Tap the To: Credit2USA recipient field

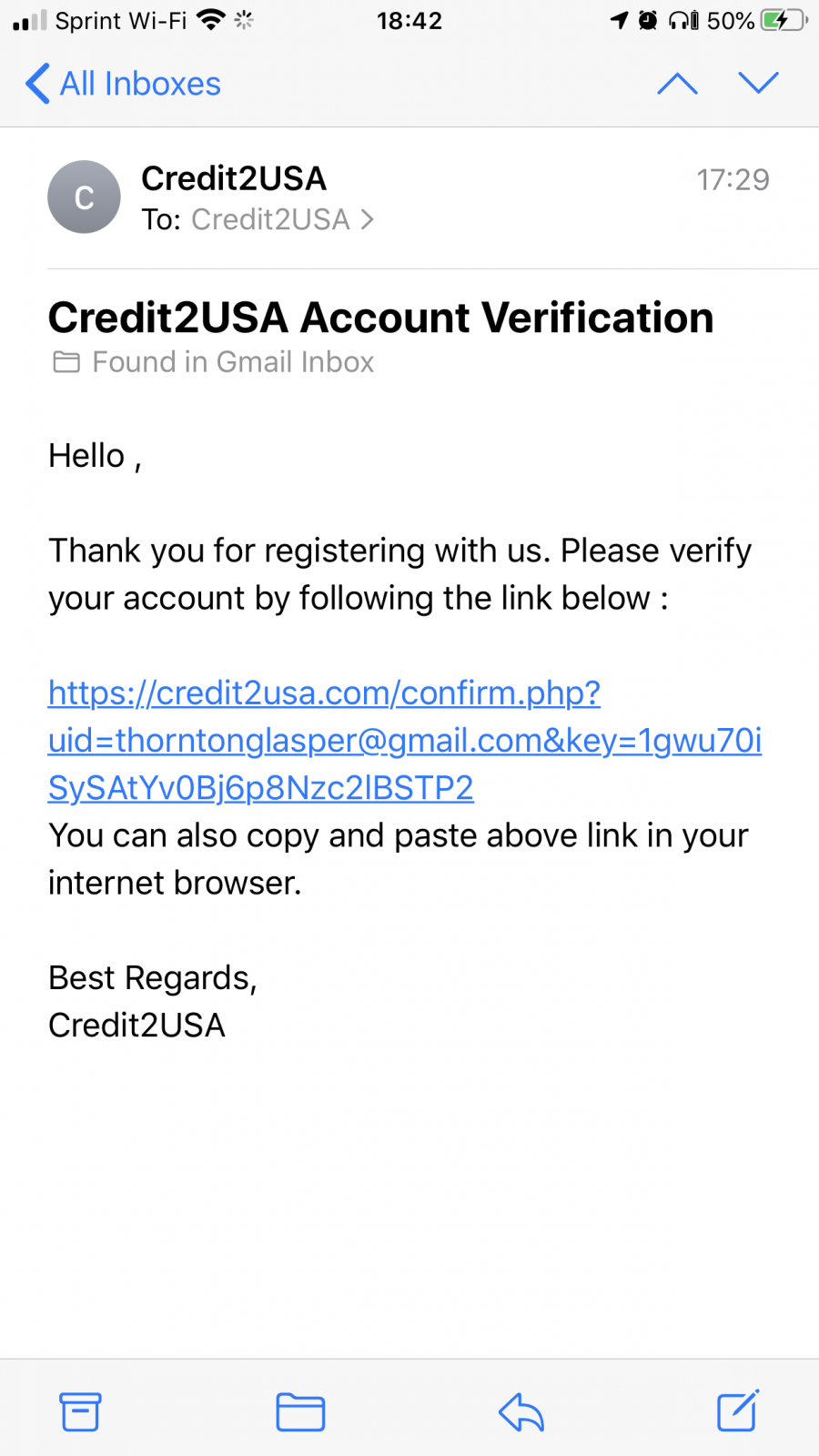258,219
